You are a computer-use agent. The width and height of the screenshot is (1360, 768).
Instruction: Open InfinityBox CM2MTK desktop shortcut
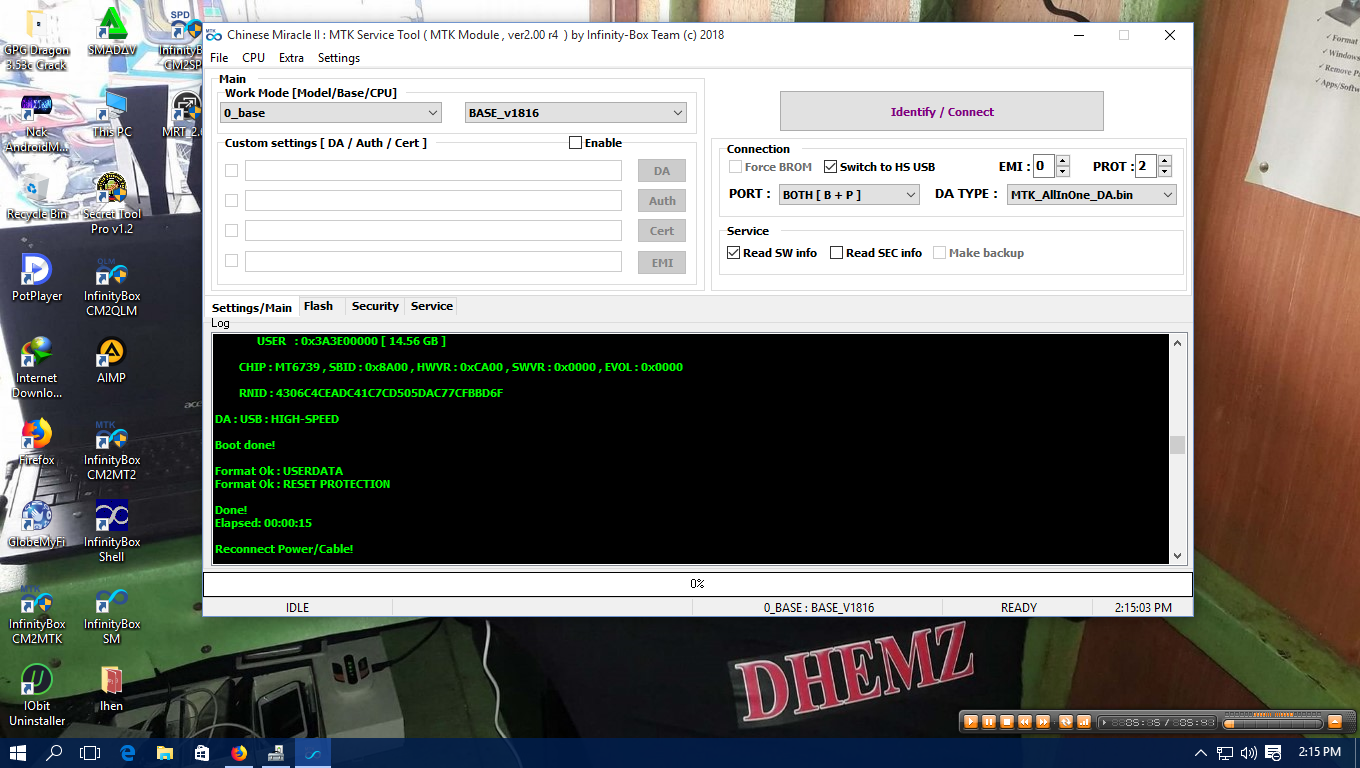click(x=37, y=615)
